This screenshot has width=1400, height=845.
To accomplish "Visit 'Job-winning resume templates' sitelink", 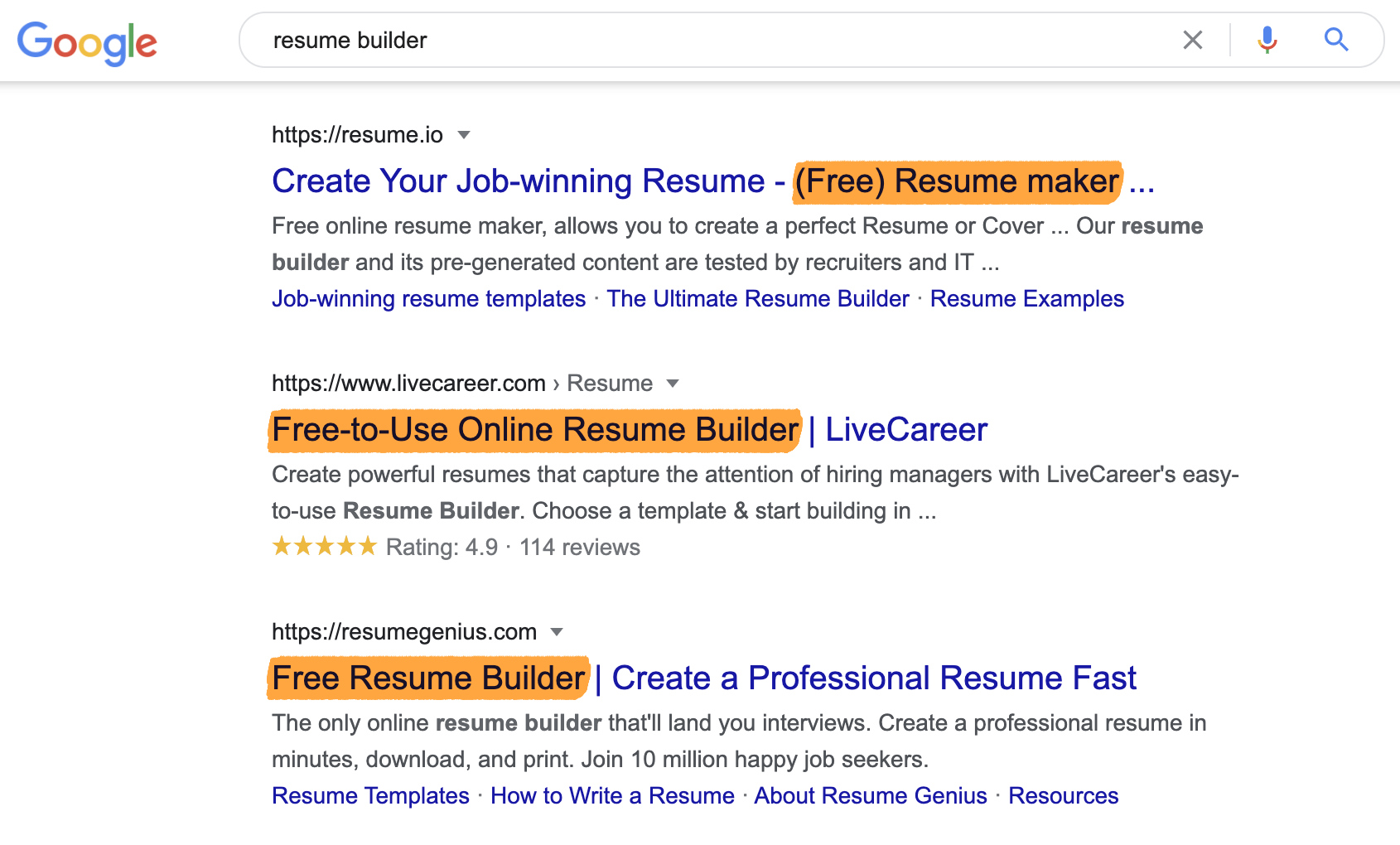I will 428,299.
